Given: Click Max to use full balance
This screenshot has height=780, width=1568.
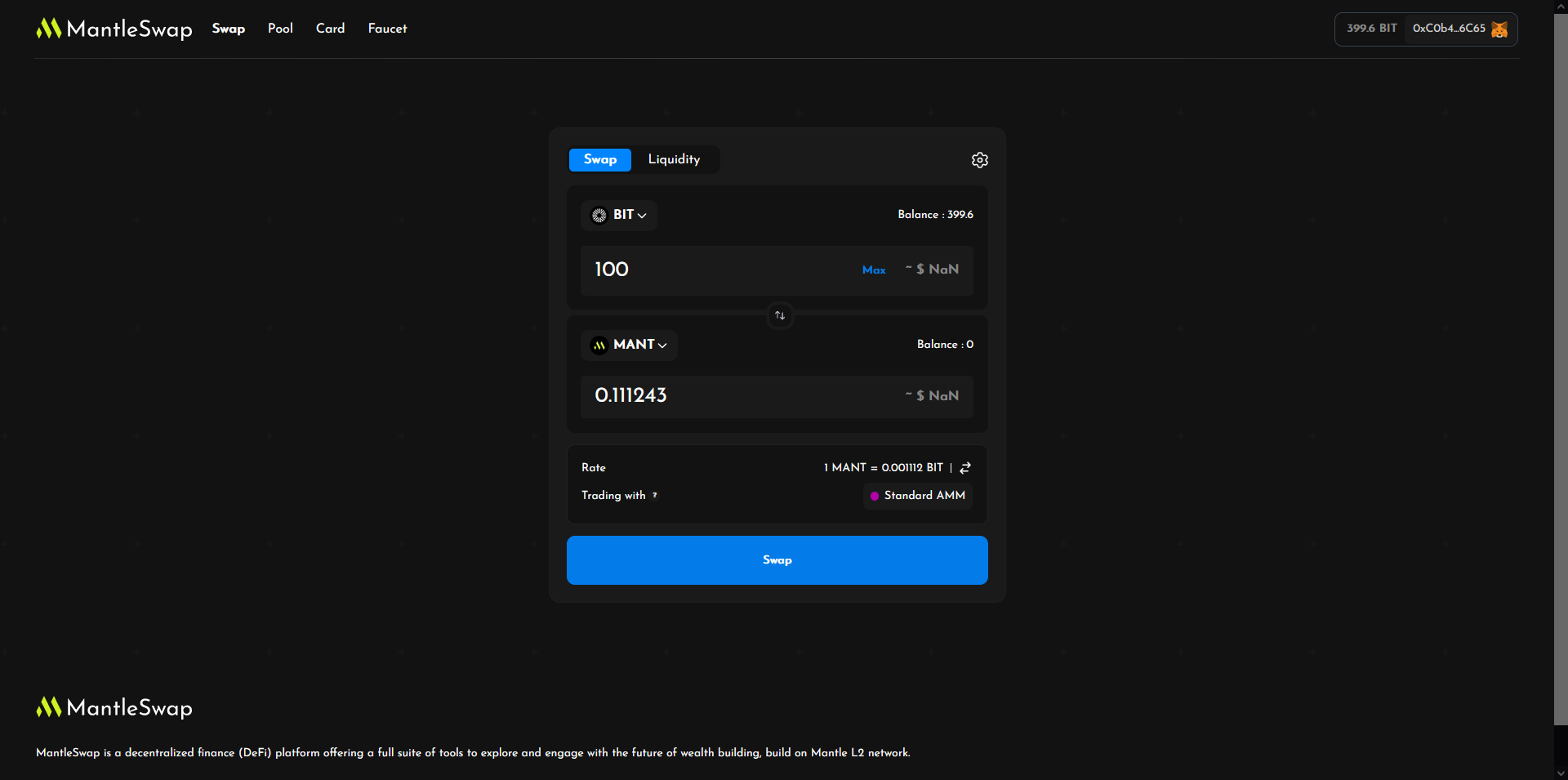Looking at the screenshot, I should pyautogui.click(x=874, y=270).
